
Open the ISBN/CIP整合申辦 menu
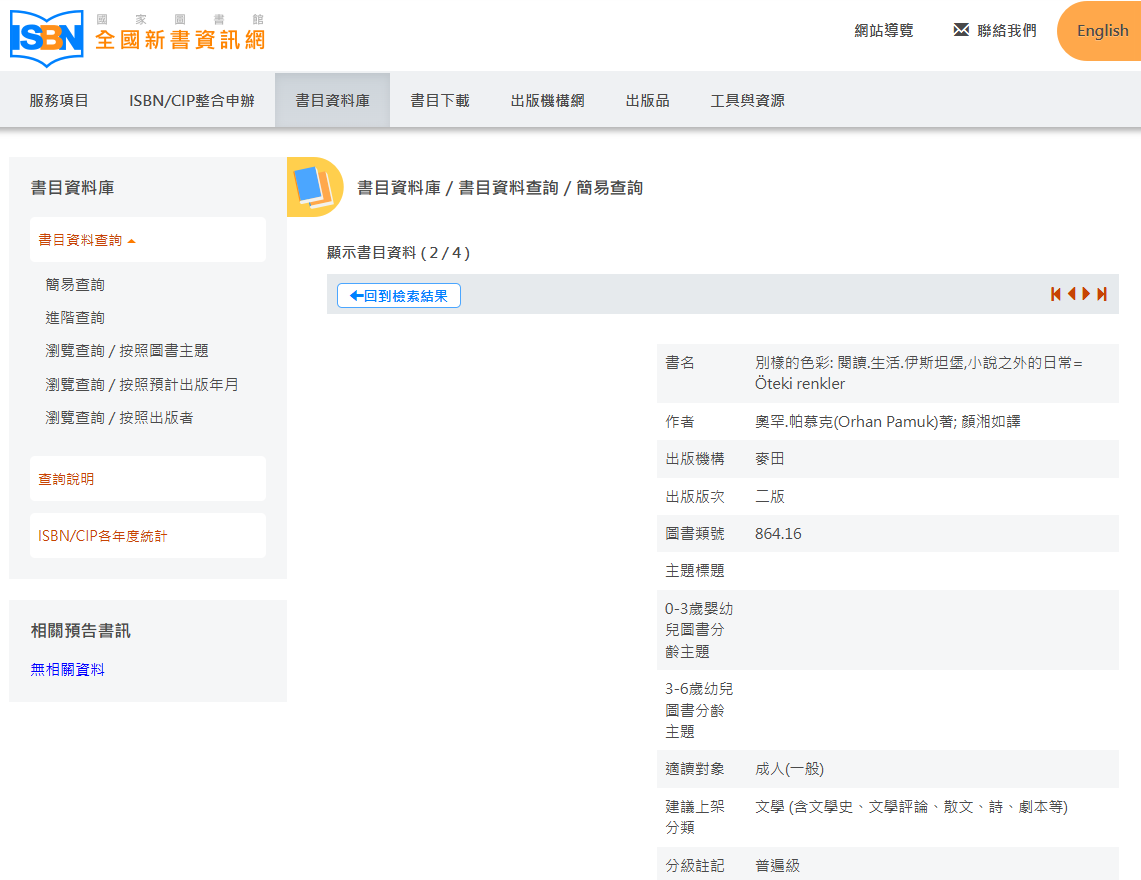pos(192,100)
